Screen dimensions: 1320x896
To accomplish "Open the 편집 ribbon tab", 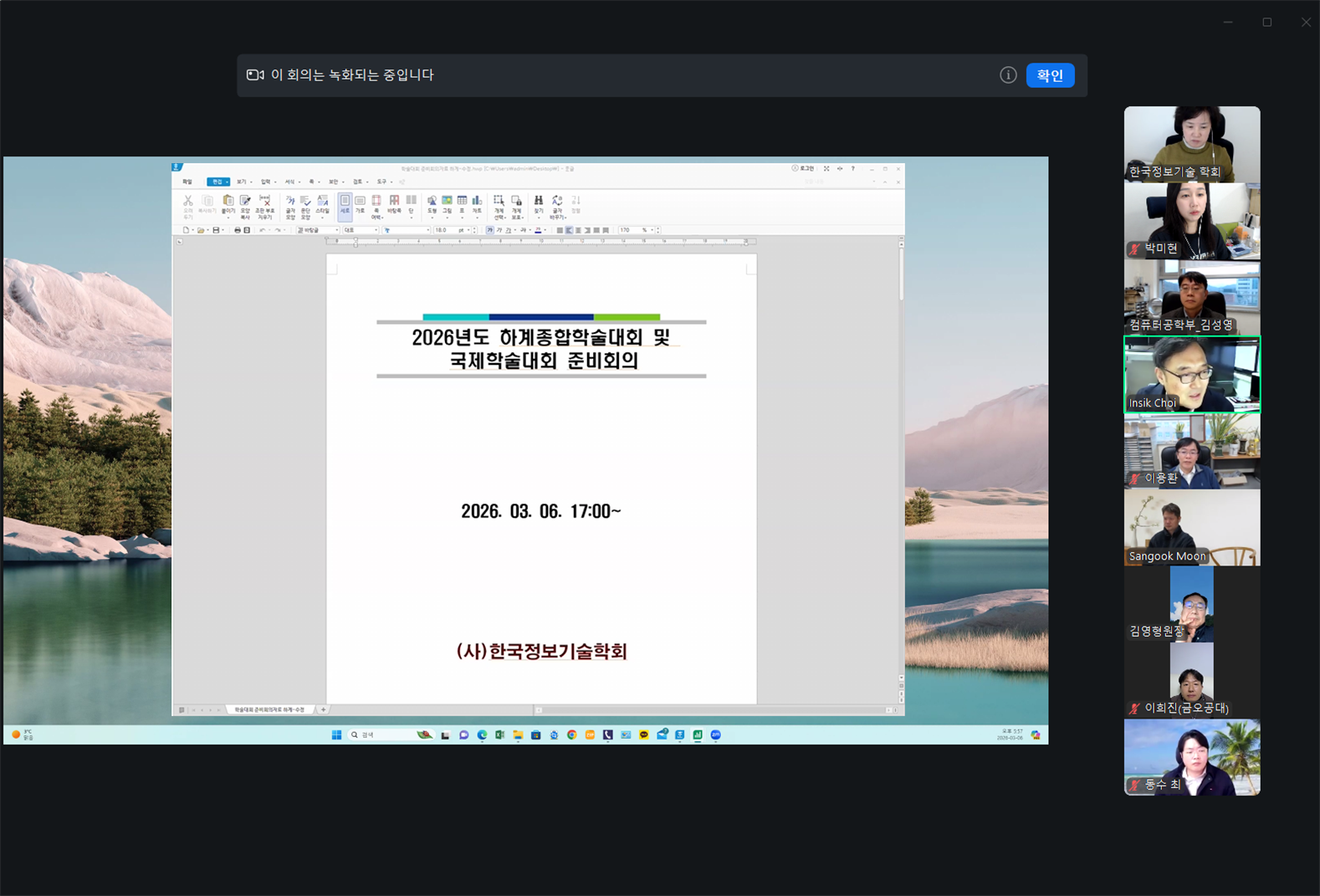I will tap(217, 182).
